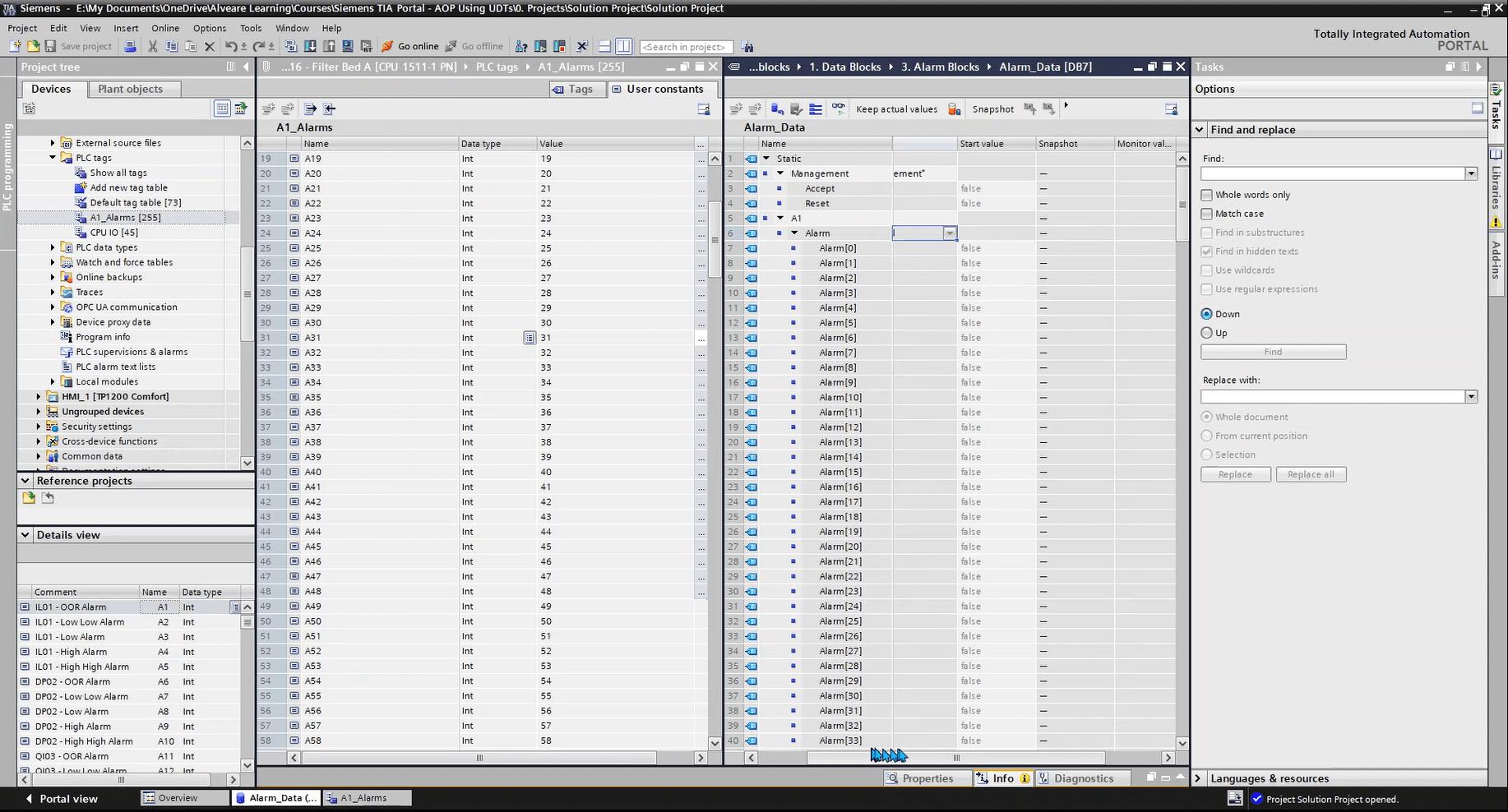Open the Find field dropdown arrow
This screenshot has width=1508, height=812.
[1470, 173]
